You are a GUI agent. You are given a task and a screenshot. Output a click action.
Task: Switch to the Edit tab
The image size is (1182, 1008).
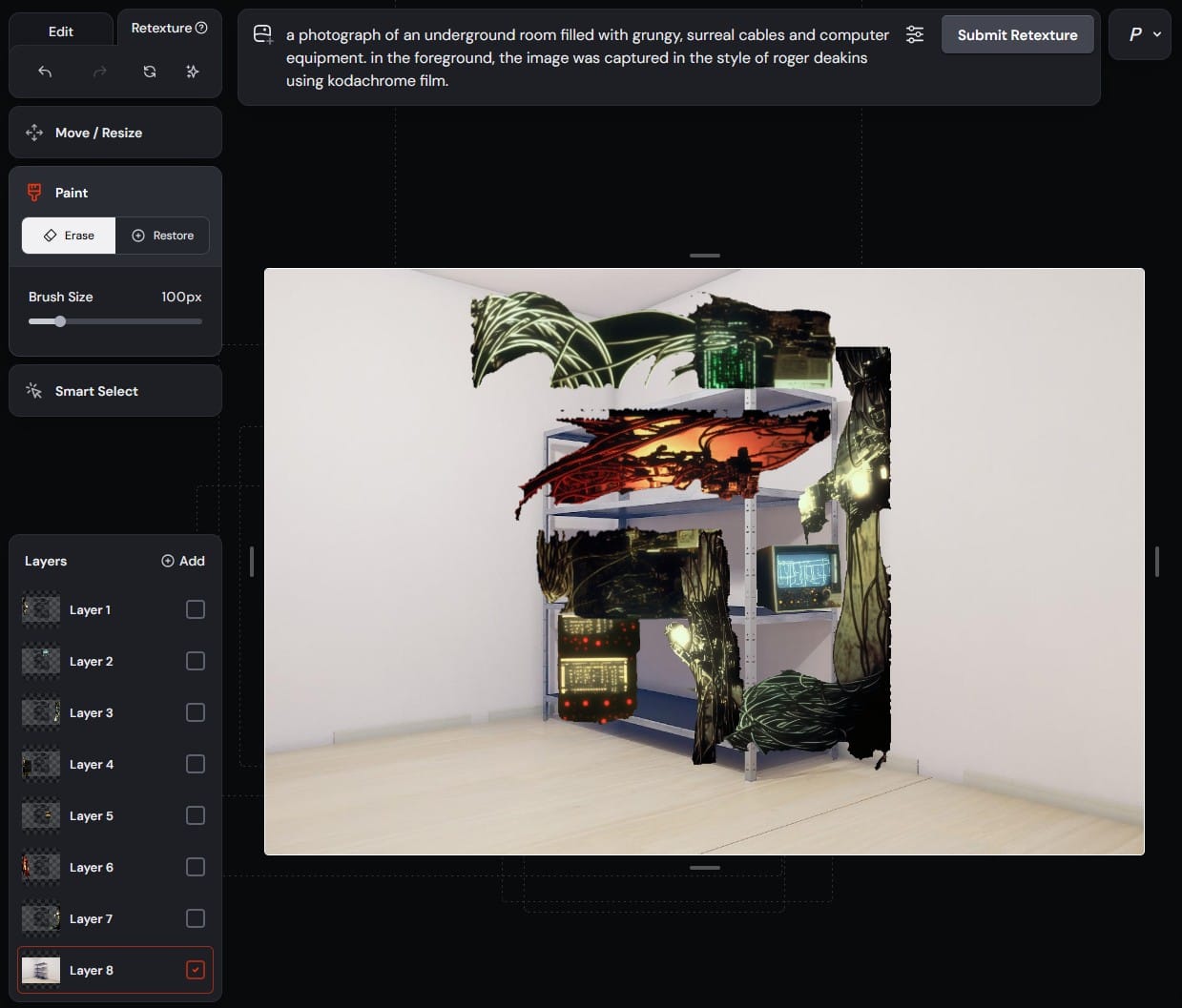pos(61,31)
